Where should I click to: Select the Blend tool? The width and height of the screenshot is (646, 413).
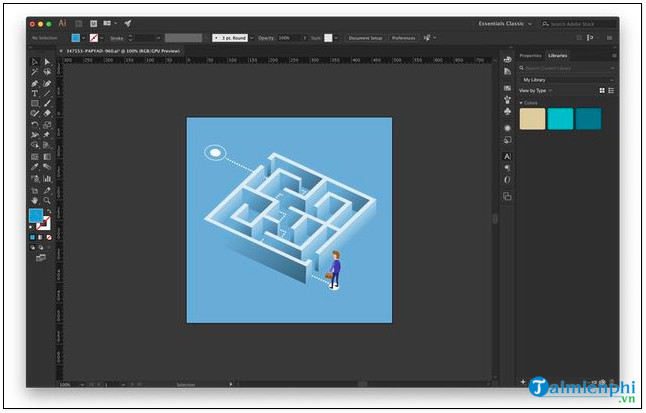pos(47,167)
